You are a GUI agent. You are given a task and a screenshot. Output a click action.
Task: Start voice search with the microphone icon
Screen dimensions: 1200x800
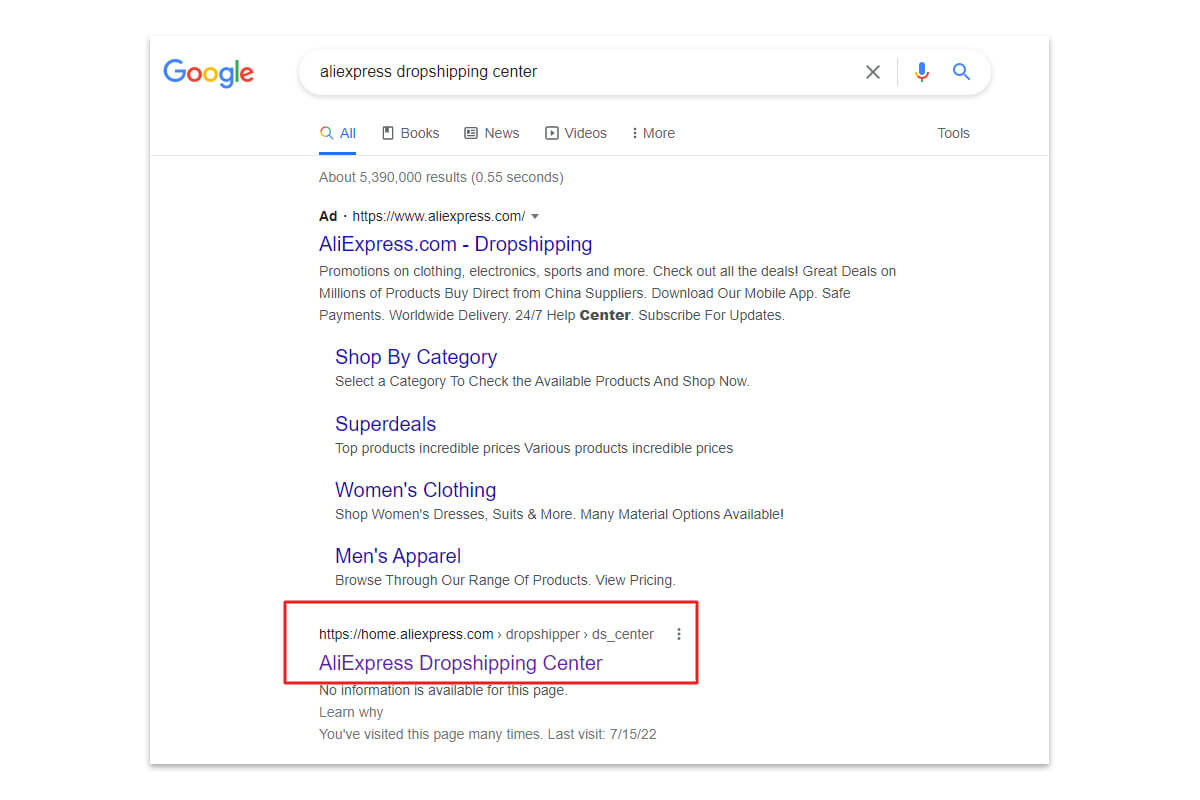click(922, 72)
